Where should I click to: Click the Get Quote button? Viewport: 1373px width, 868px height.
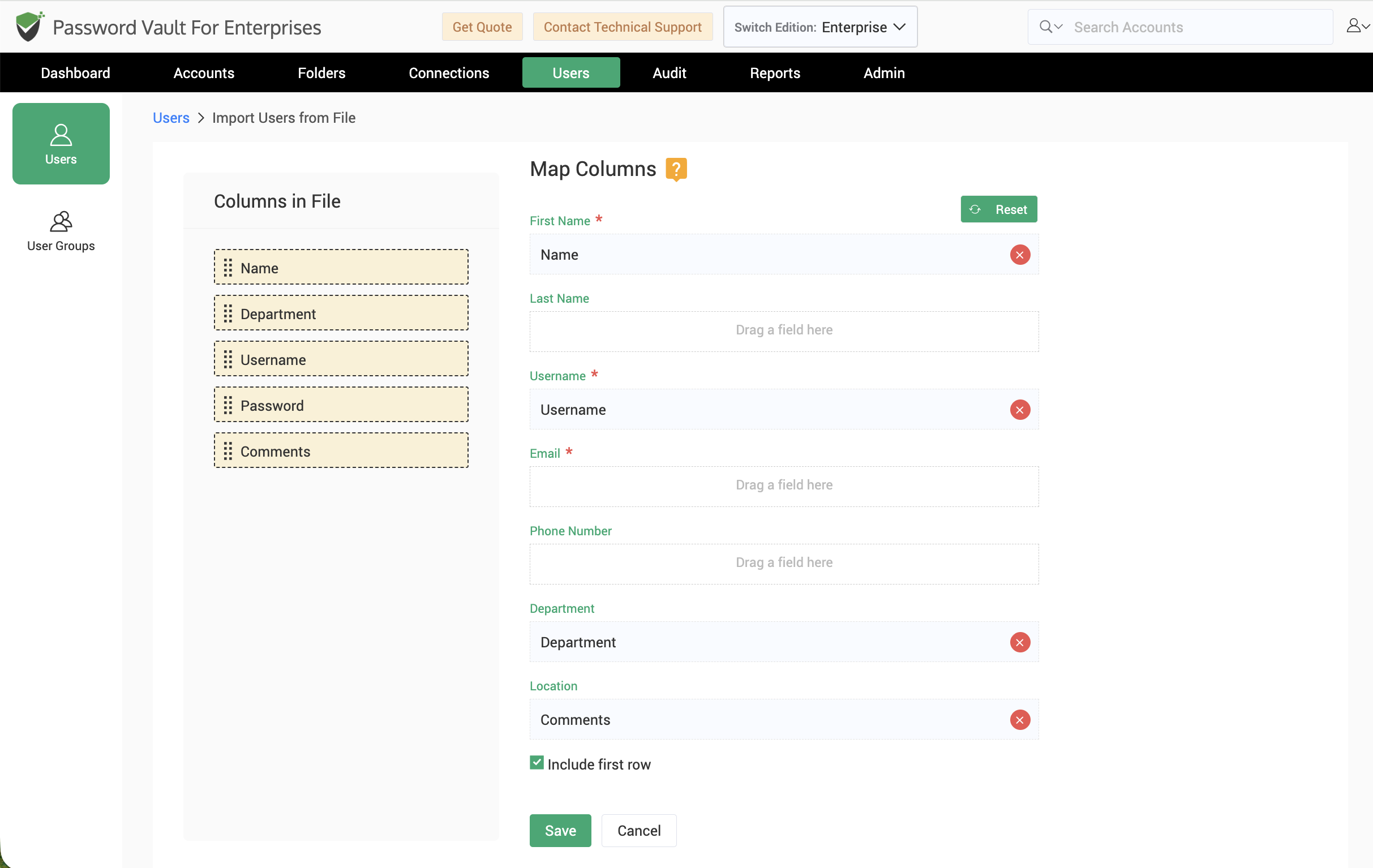pos(482,27)
